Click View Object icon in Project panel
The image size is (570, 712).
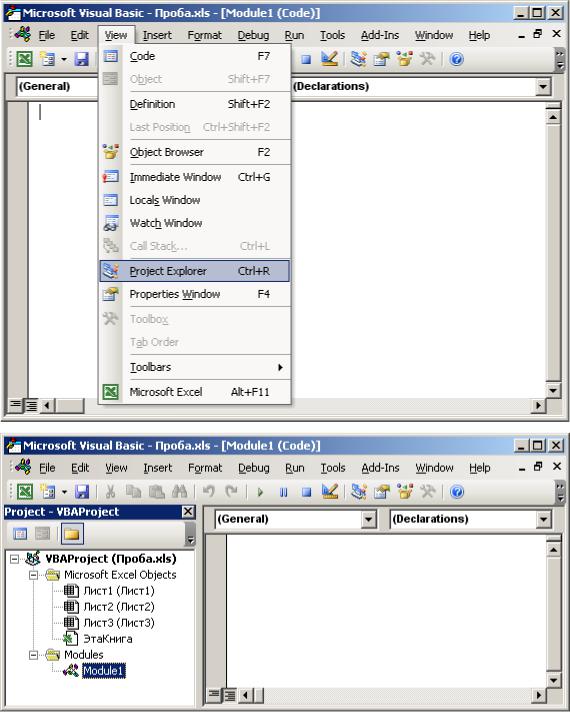[x=43, y=534]
